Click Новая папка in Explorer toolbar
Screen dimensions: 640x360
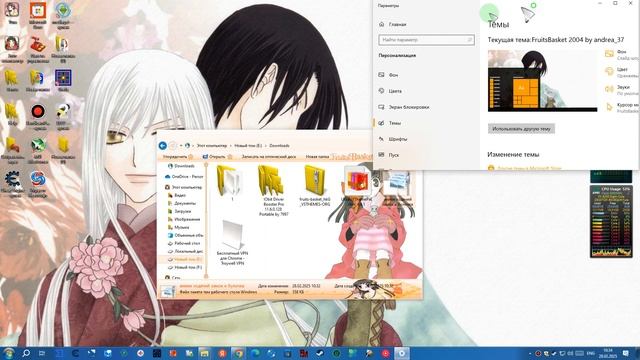coord(317,157)
